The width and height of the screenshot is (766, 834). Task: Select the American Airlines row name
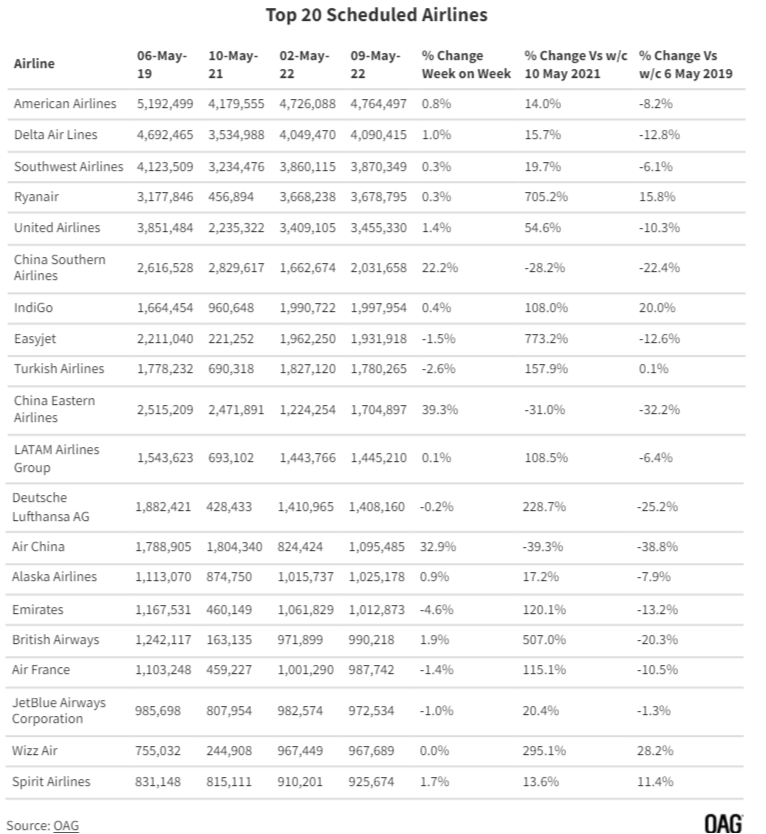coord(65,104)
